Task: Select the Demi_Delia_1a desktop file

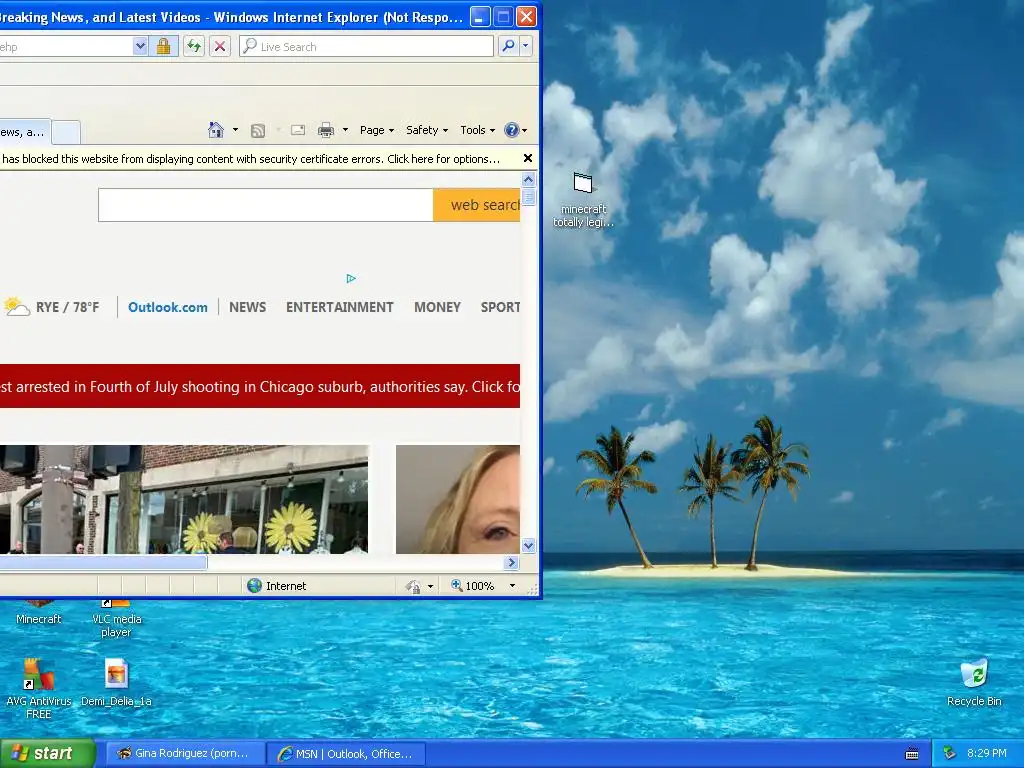Action: coord(116,682)
